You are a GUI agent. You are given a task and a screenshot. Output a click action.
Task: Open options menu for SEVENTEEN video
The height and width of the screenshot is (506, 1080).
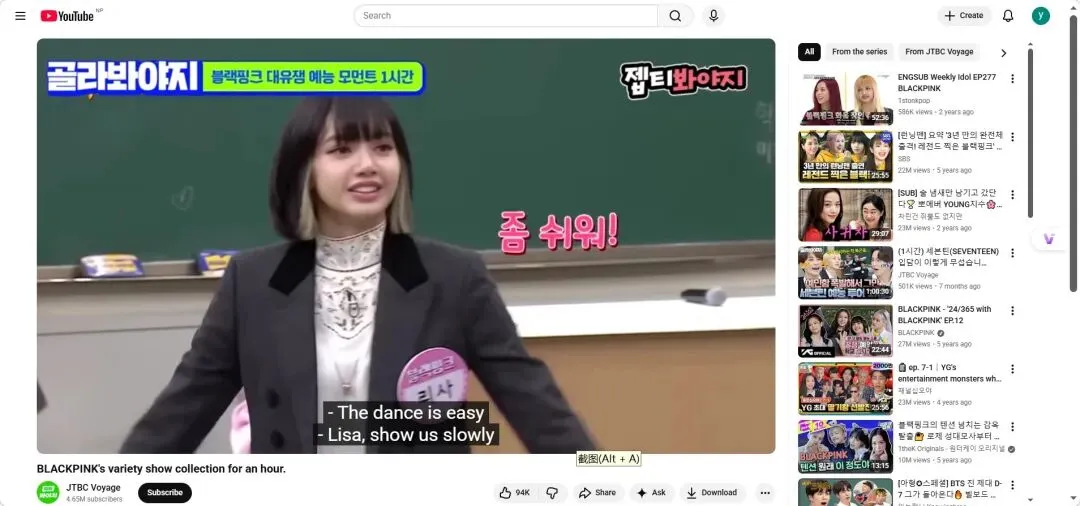point(1012,253)
